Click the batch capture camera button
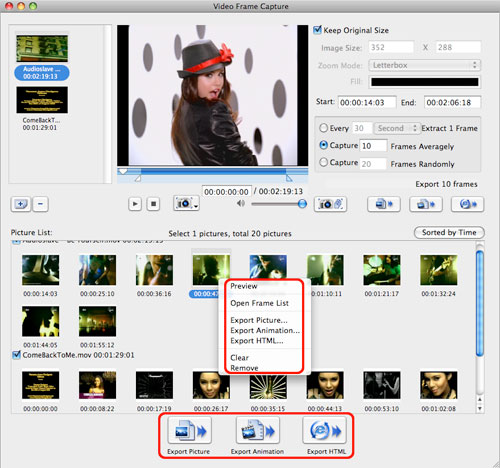The width and height of the screenshot is (500, 468). 330,204
